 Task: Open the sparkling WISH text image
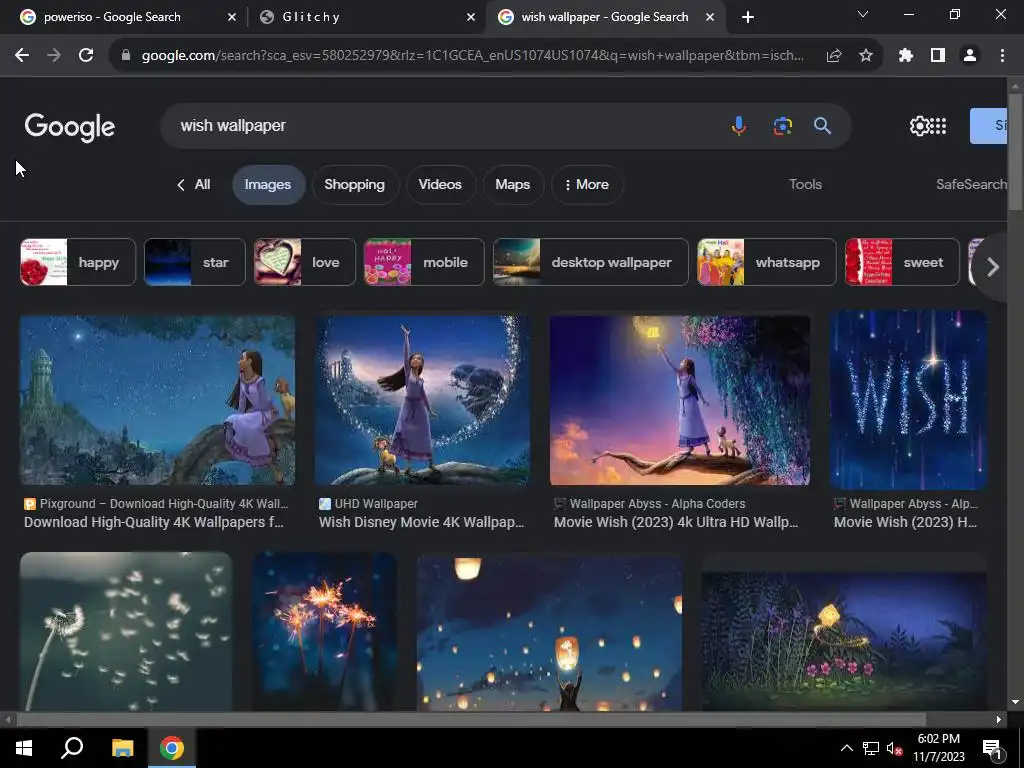[x=908, y=400]
